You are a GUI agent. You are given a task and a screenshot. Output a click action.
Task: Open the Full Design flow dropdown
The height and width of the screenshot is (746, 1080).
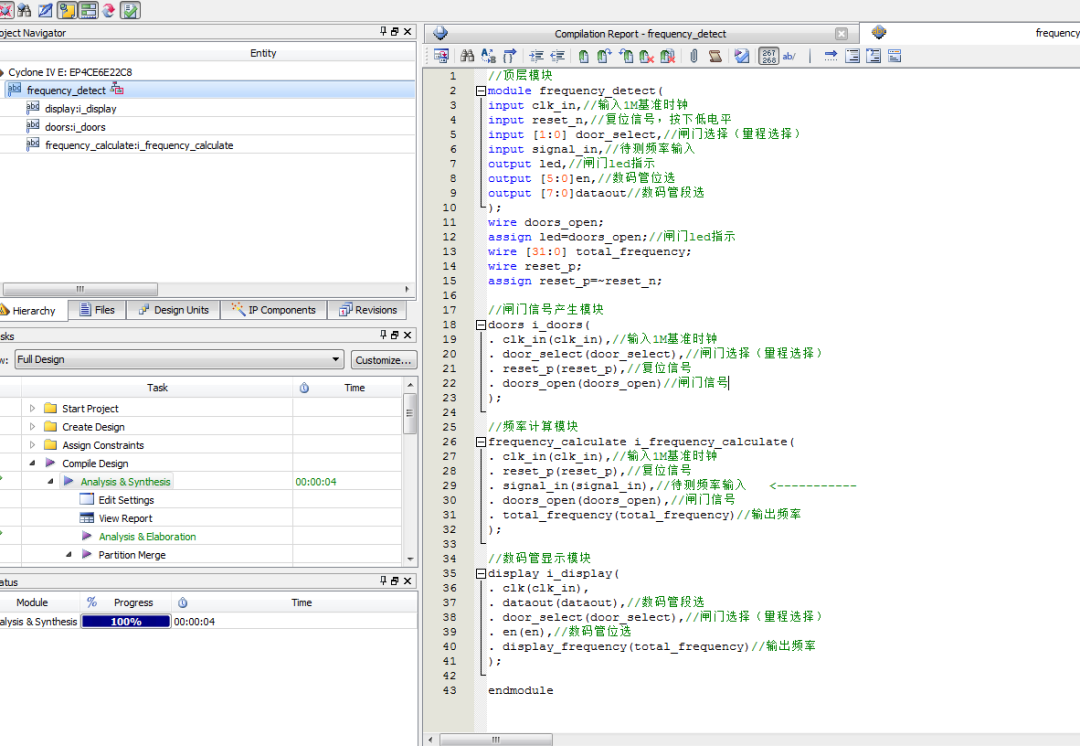336,360
